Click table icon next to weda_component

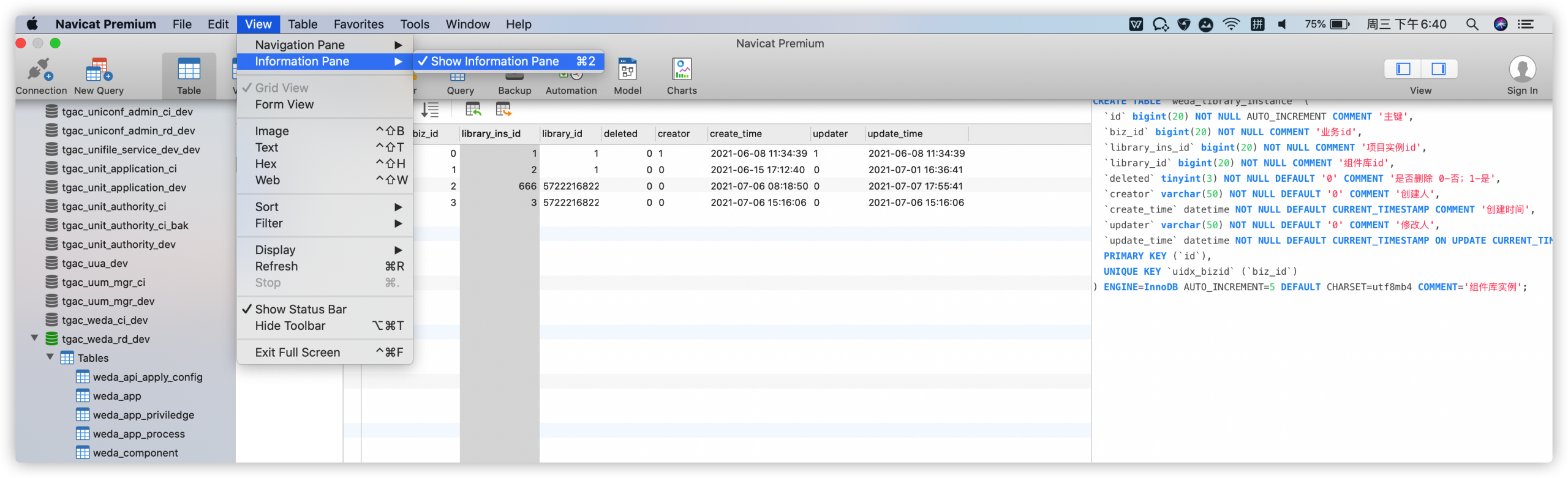click(x=83, y=453)
